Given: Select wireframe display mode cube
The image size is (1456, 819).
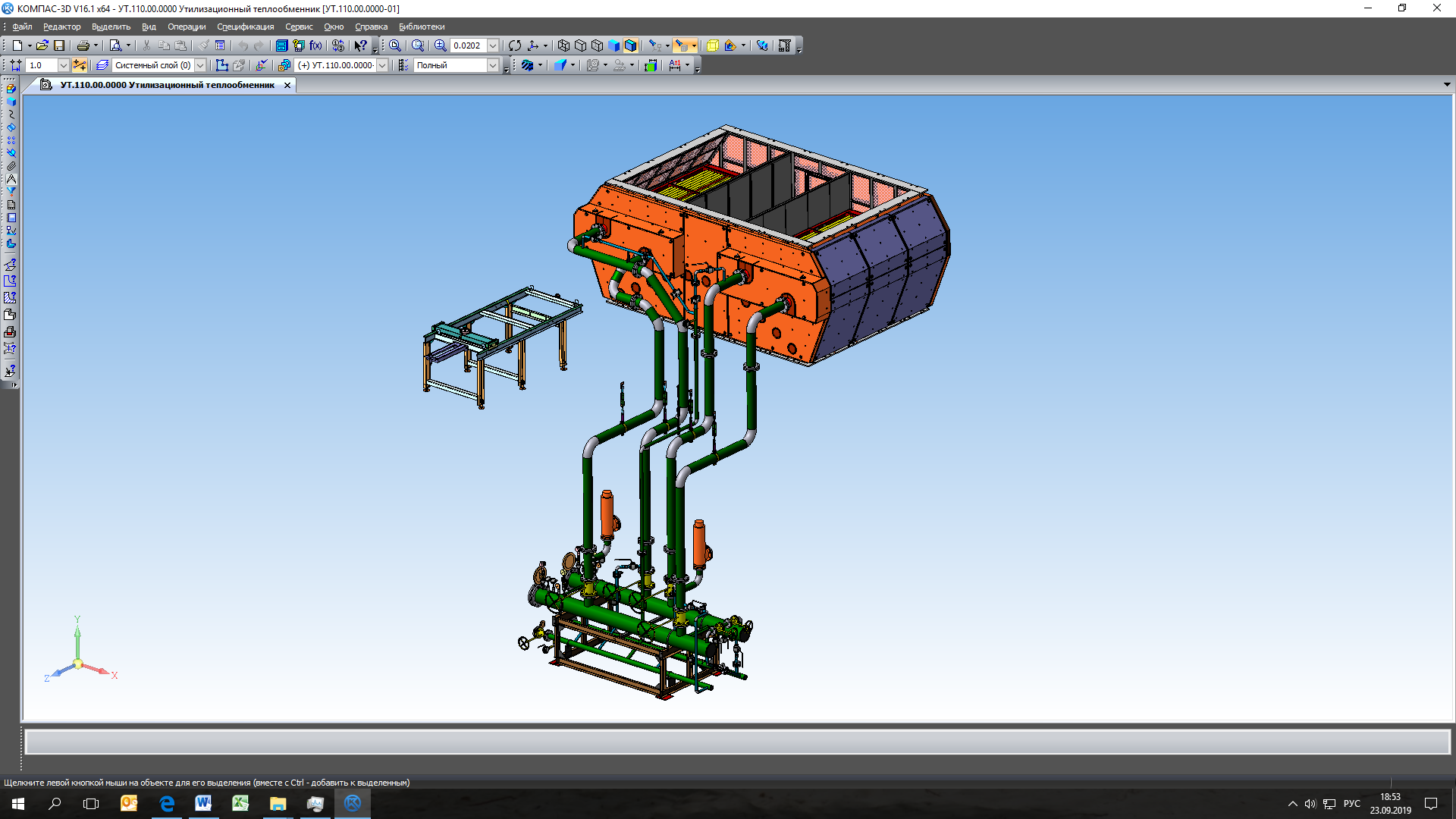Looking at the screenshot, I should [563, 45].
